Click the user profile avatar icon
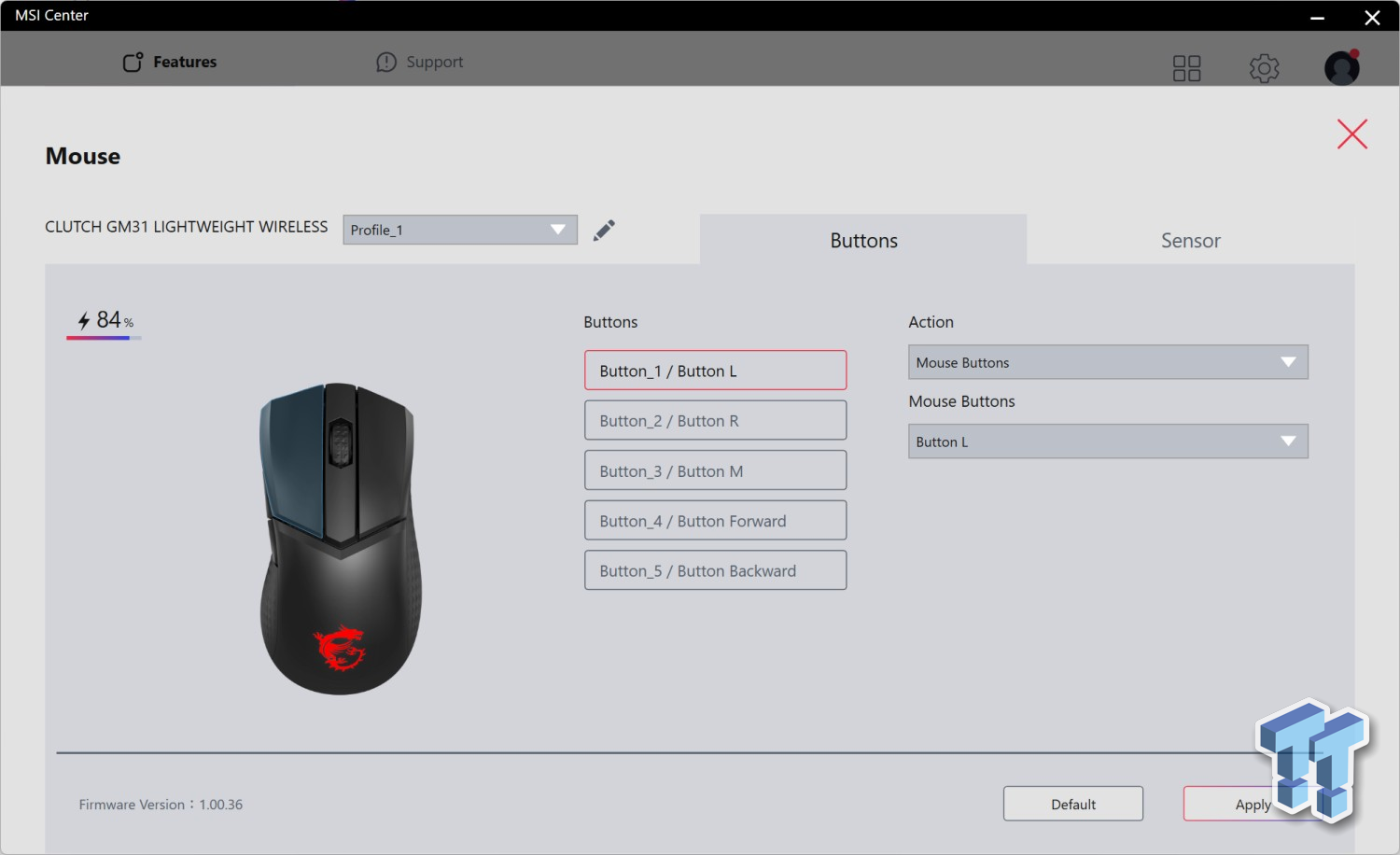Screen dimensions: 1400x855 coord(1341,67)
